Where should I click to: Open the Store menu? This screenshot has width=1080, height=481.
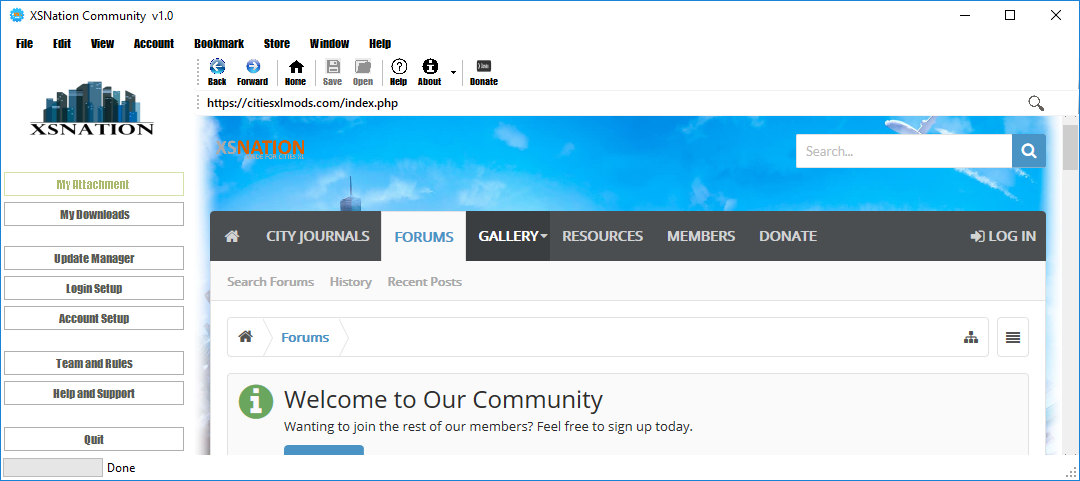click(x=276, y=43)
